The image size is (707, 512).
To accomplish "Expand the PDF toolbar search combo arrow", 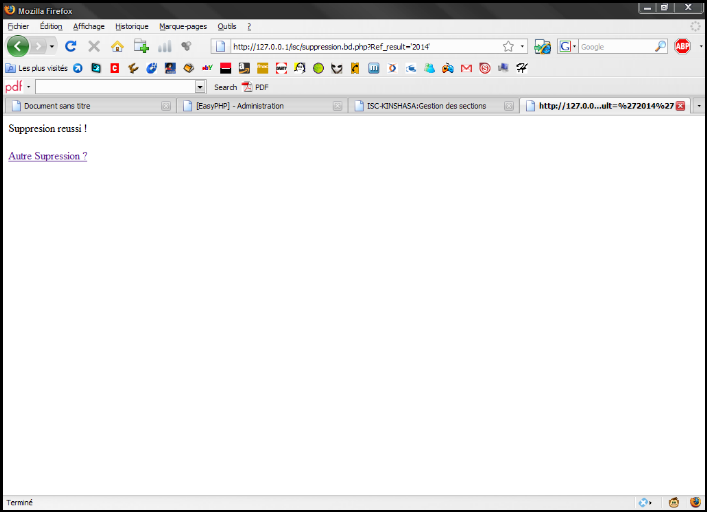I will [200, 87].
